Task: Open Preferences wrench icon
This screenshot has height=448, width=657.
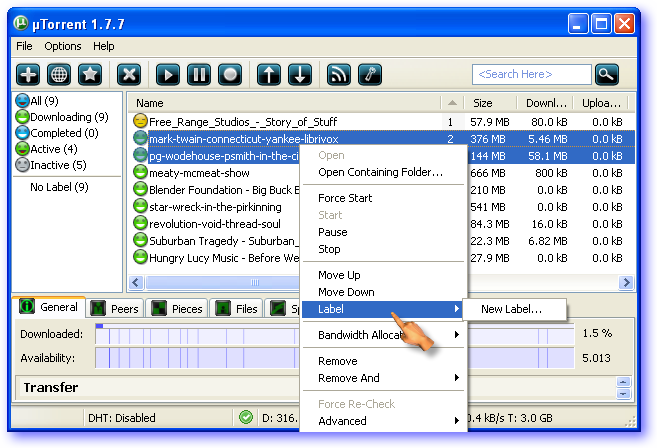Action: [370, 75]
